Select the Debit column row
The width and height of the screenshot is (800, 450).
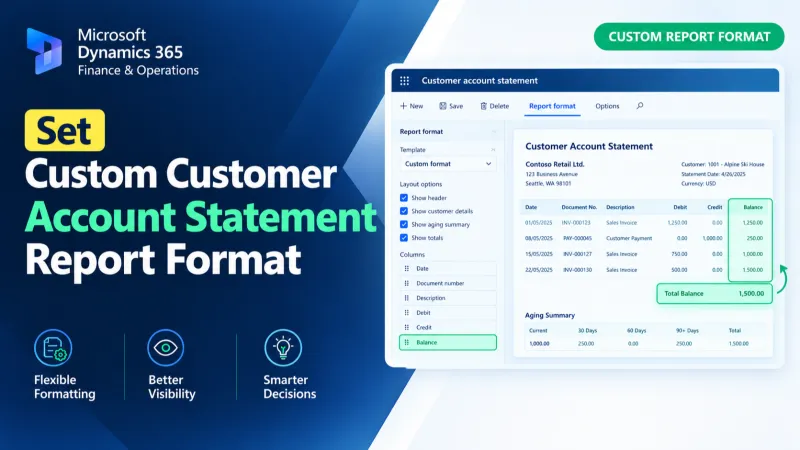(x=447, y=313)
